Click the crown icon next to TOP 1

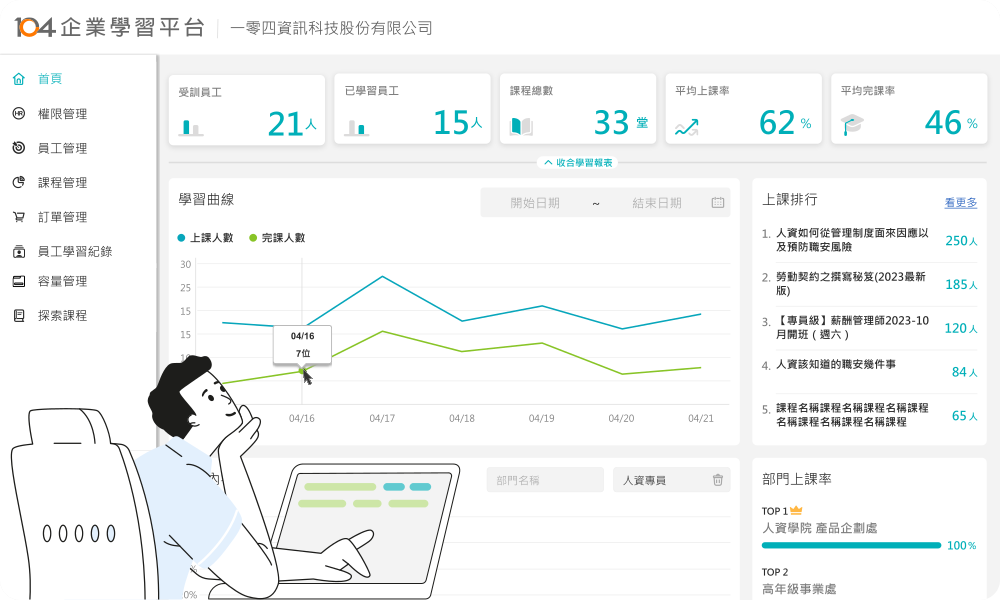(x=796, y=511)
